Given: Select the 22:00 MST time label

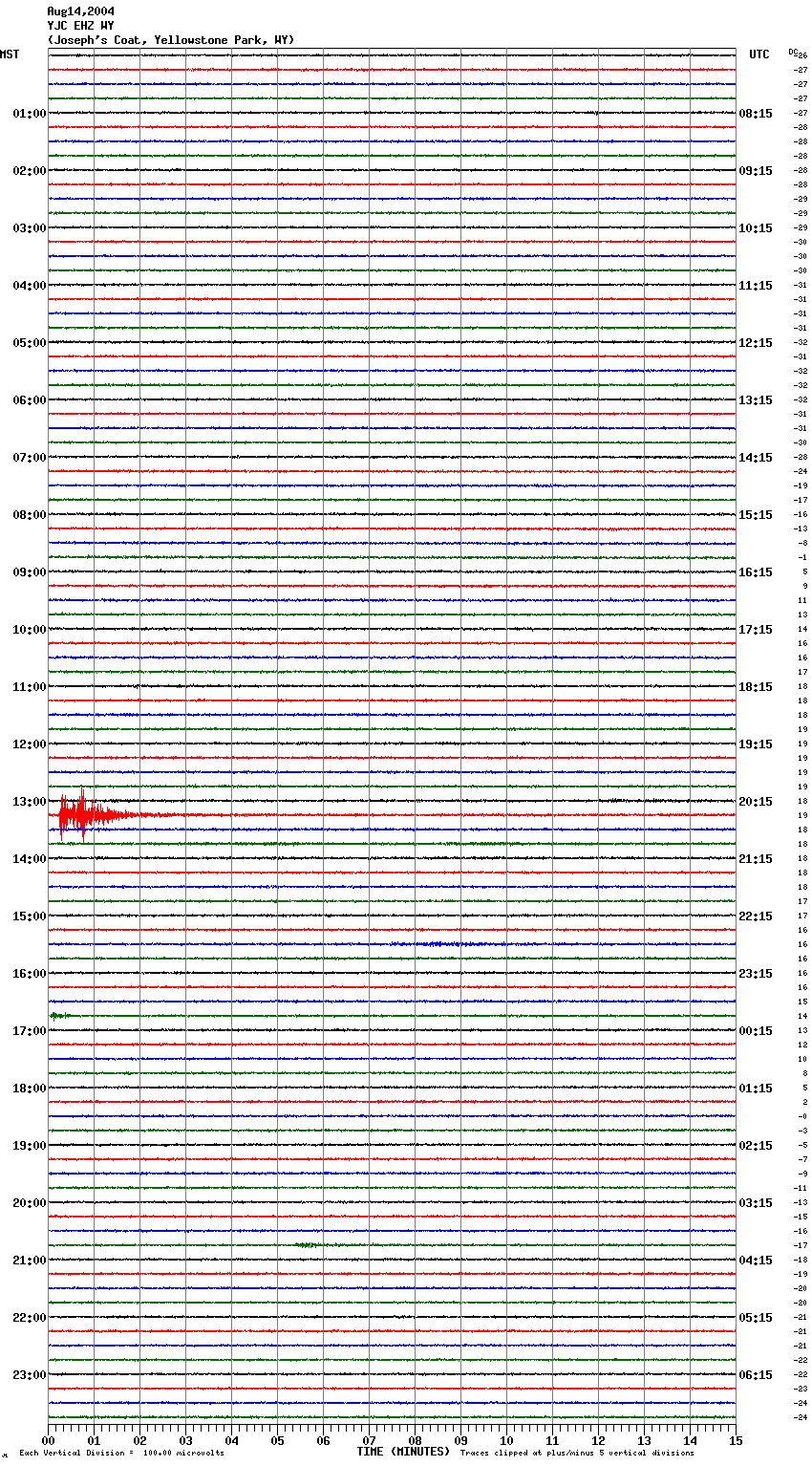Looking at the screenshot, I should (x=30, y=1318).
